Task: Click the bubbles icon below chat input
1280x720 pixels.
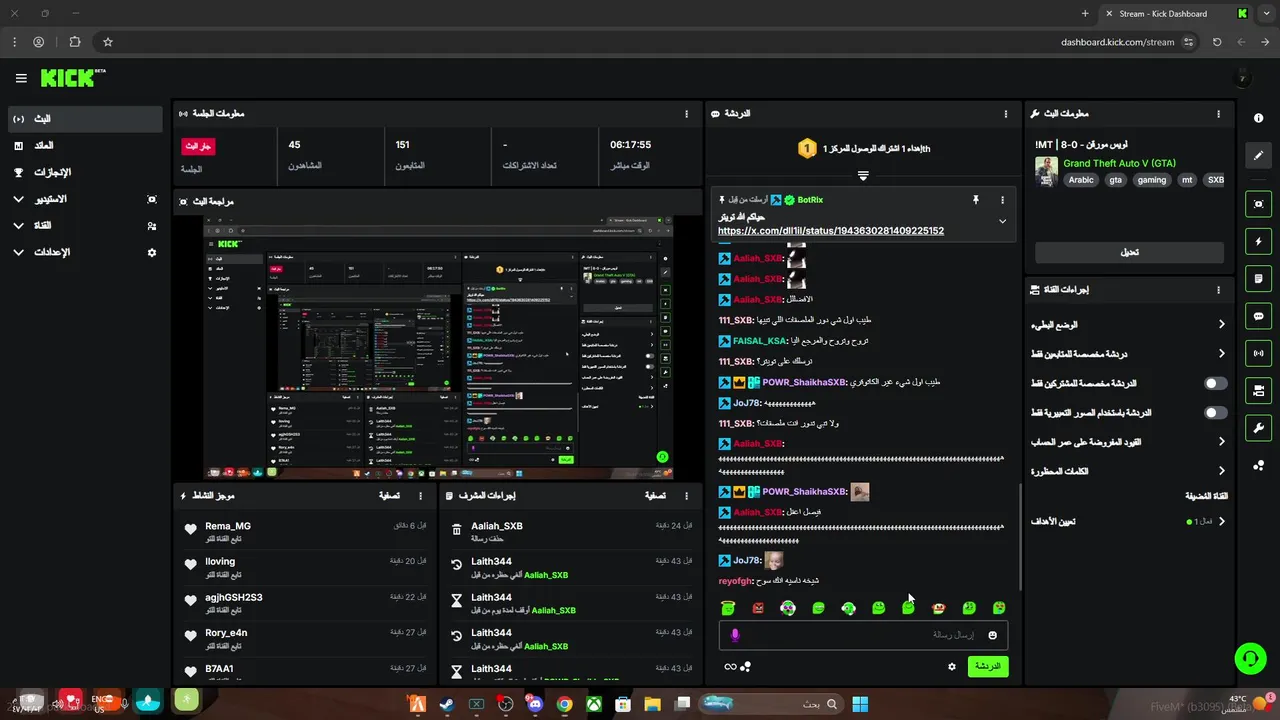Action: 746,667
